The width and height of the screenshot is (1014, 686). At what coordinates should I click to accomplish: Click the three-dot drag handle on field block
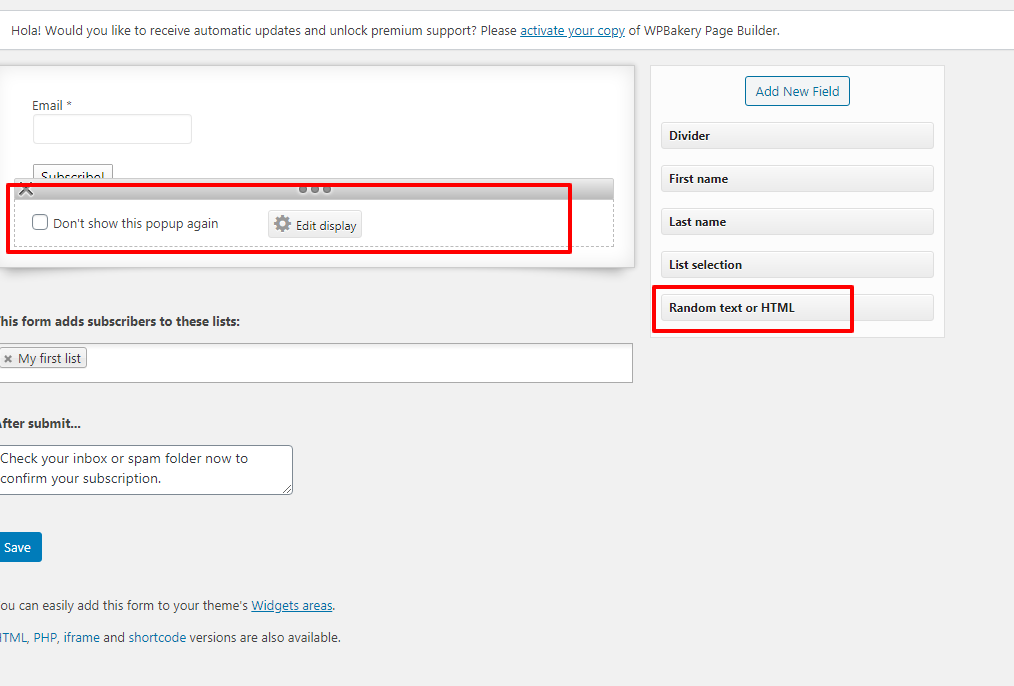pyautogui.click(x=315, y=189)
